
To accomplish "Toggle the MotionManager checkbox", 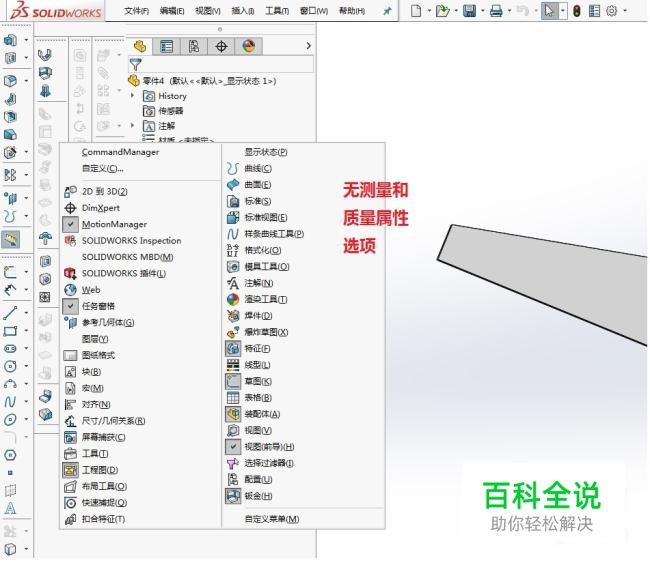I will point(70,224).
